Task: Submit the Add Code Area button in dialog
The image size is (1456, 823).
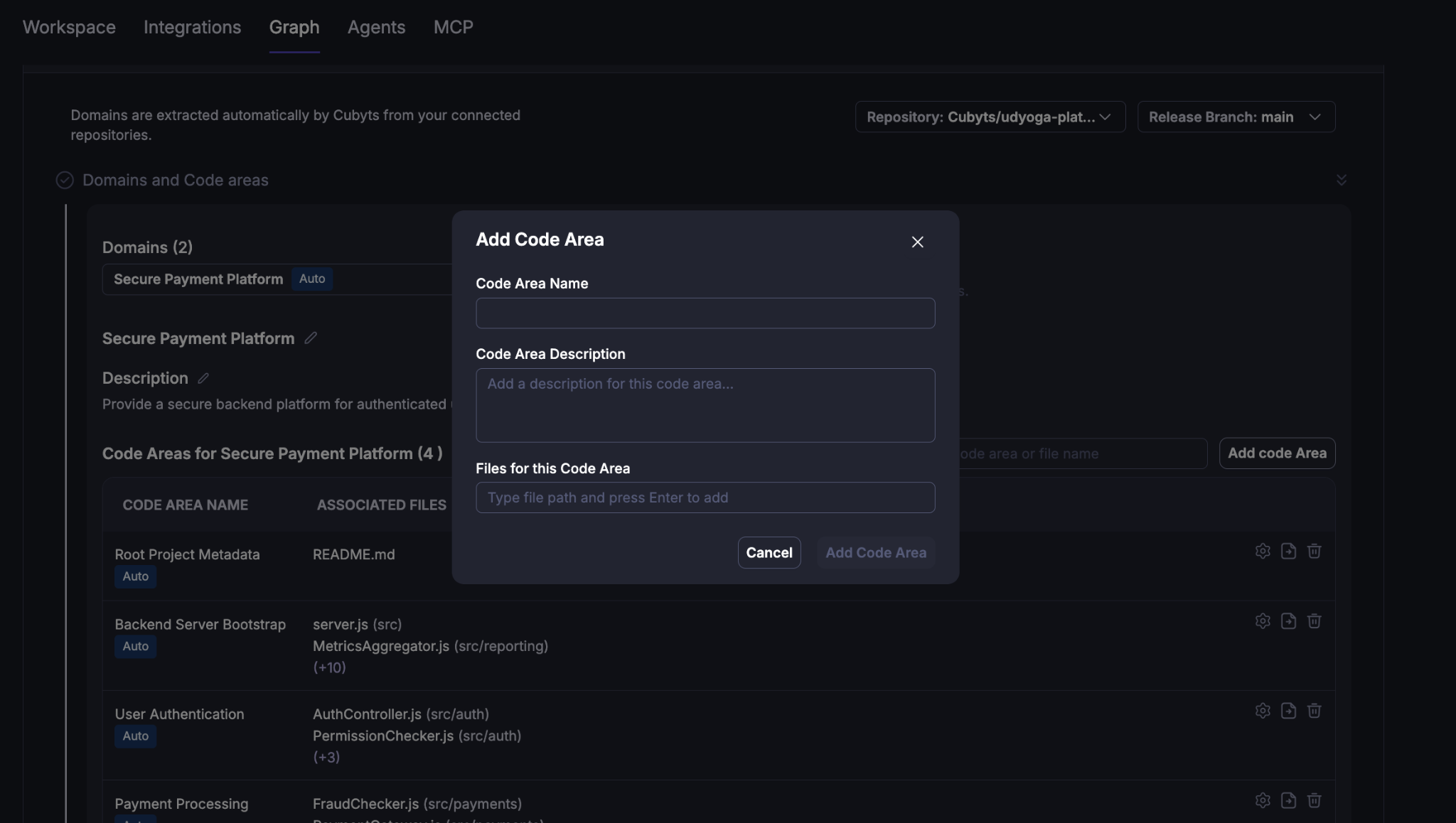Action: tap(876, 552)
